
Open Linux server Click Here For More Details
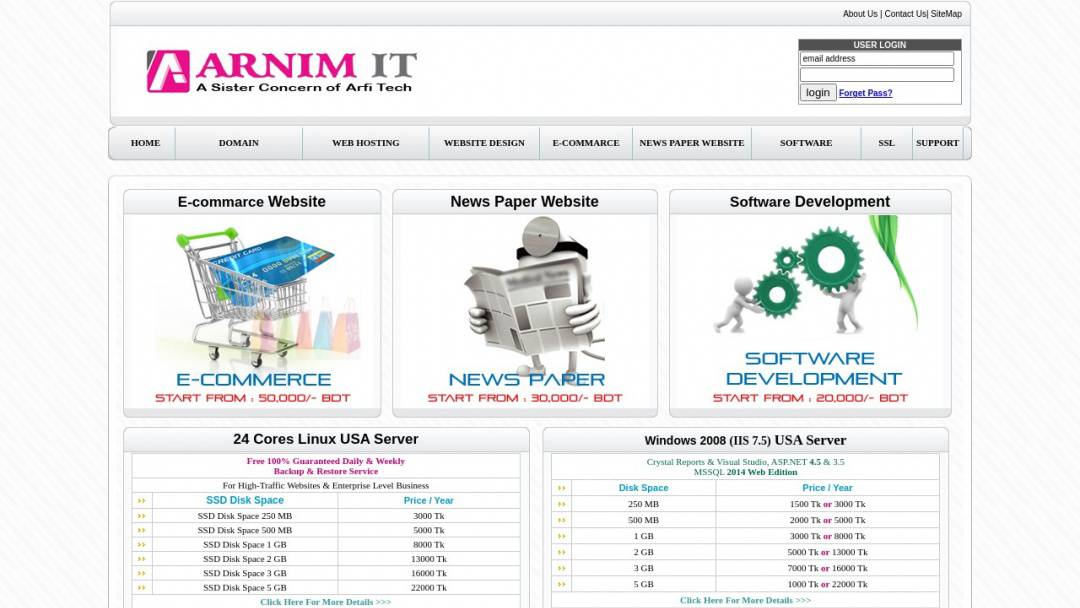point(323,601)
